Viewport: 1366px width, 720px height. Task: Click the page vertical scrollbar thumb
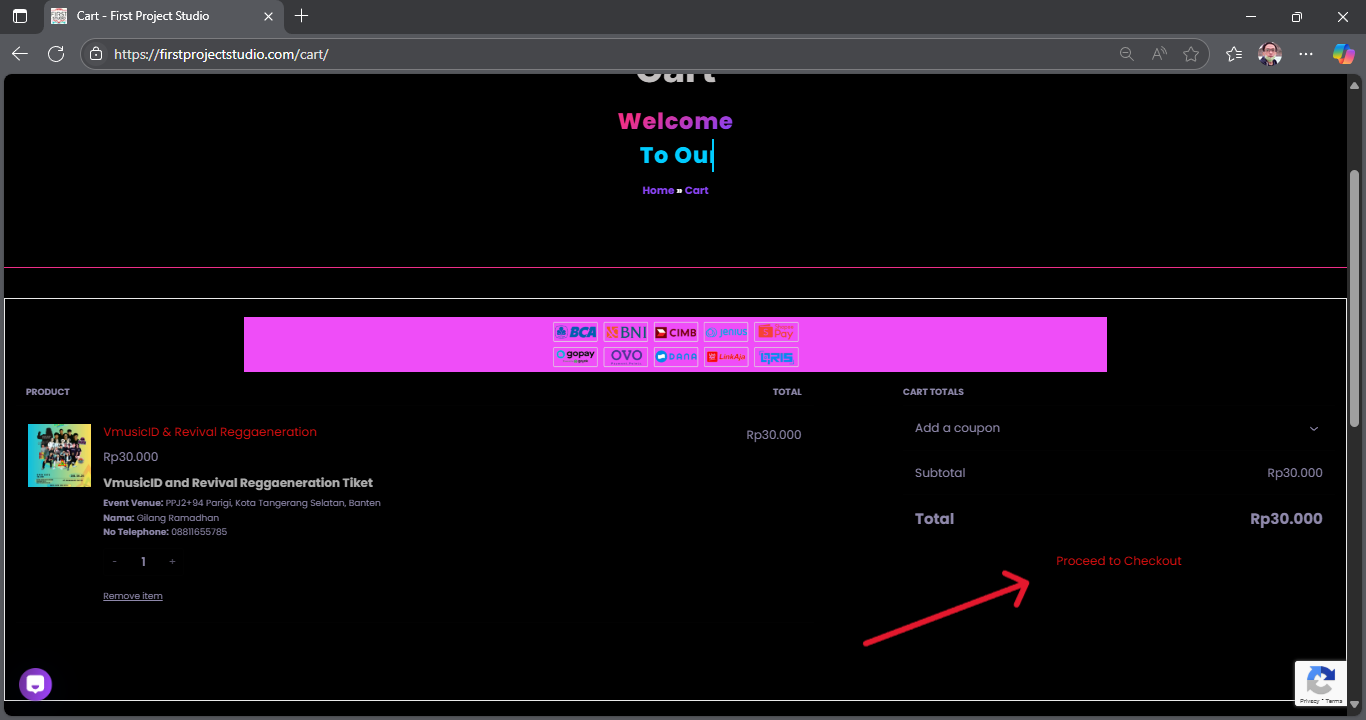click(x=1355, y=298)
